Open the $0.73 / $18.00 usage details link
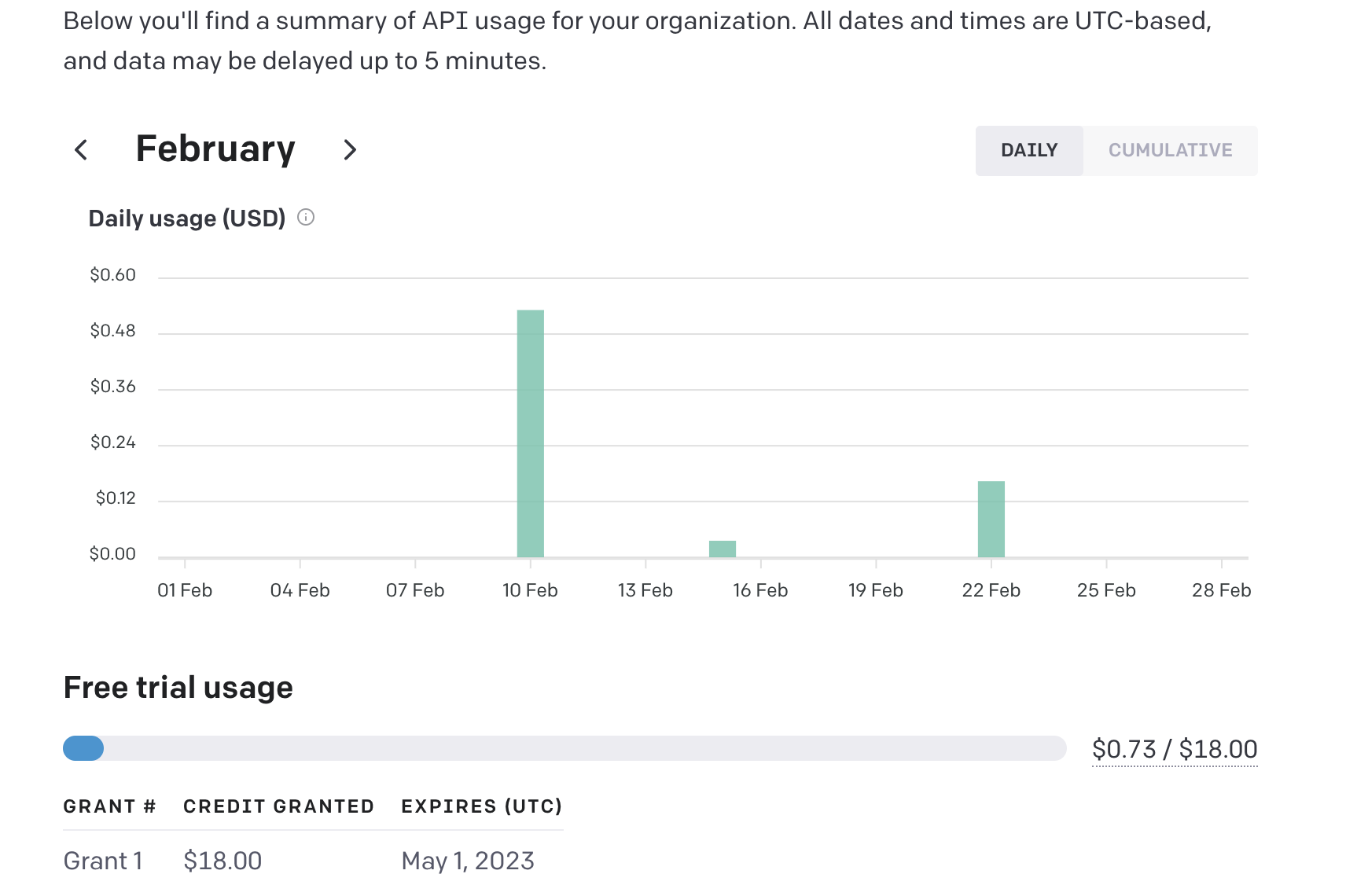 coord(1175,749)
